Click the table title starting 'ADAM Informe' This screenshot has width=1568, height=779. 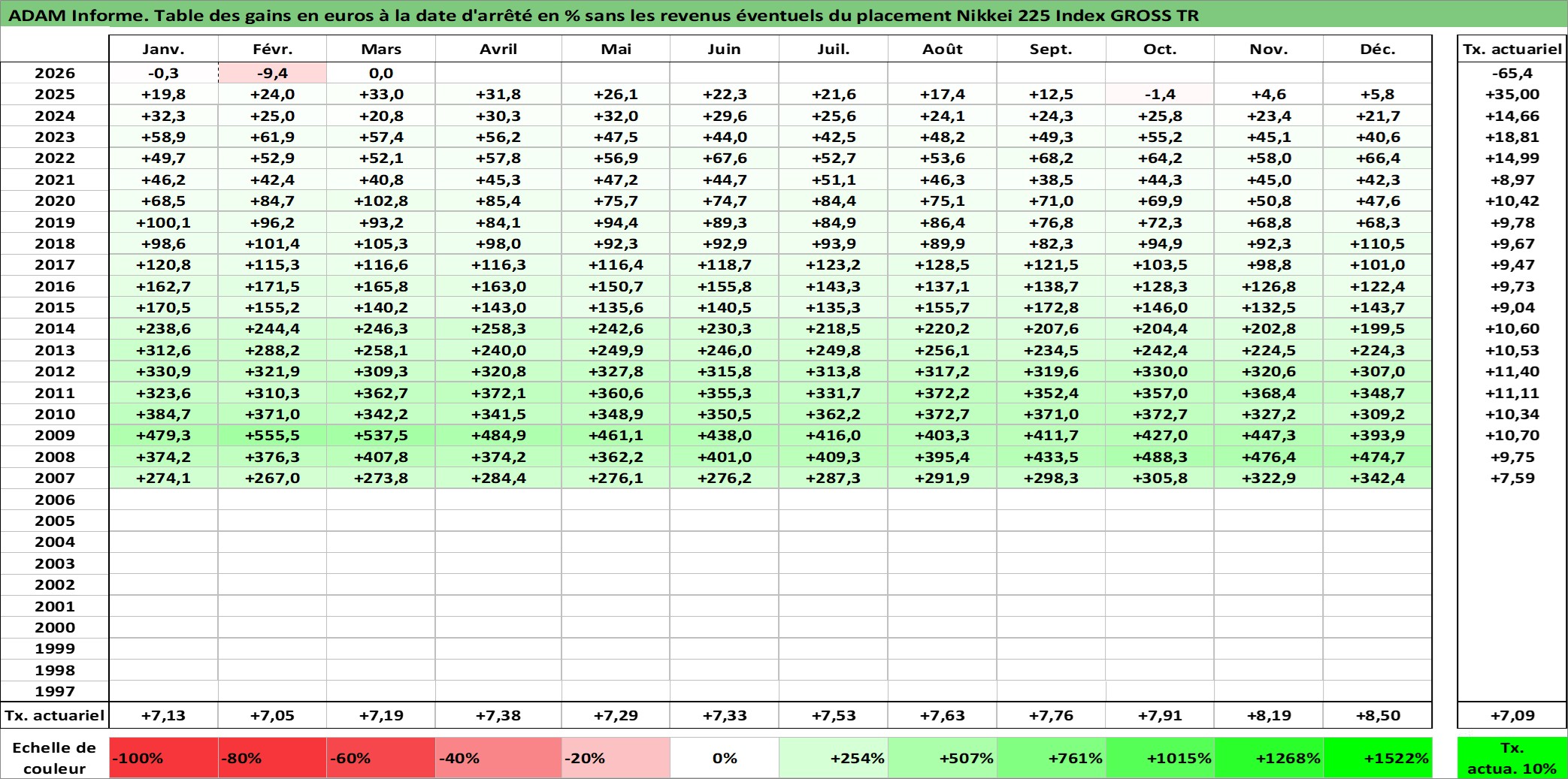(x=604, y=15)
